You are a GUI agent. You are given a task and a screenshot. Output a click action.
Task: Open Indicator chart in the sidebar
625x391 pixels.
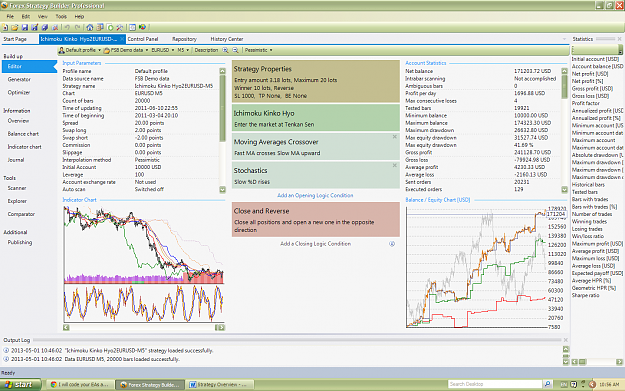[x=24, y=147]
